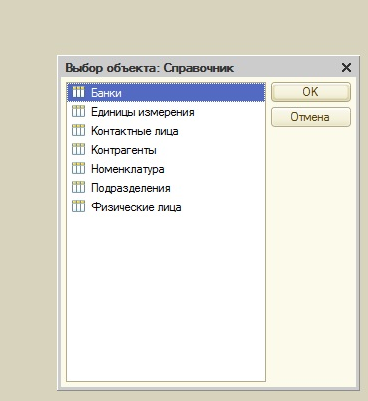
Task: Click the catalog icon beside Подразделения
Action: [78, 187]
